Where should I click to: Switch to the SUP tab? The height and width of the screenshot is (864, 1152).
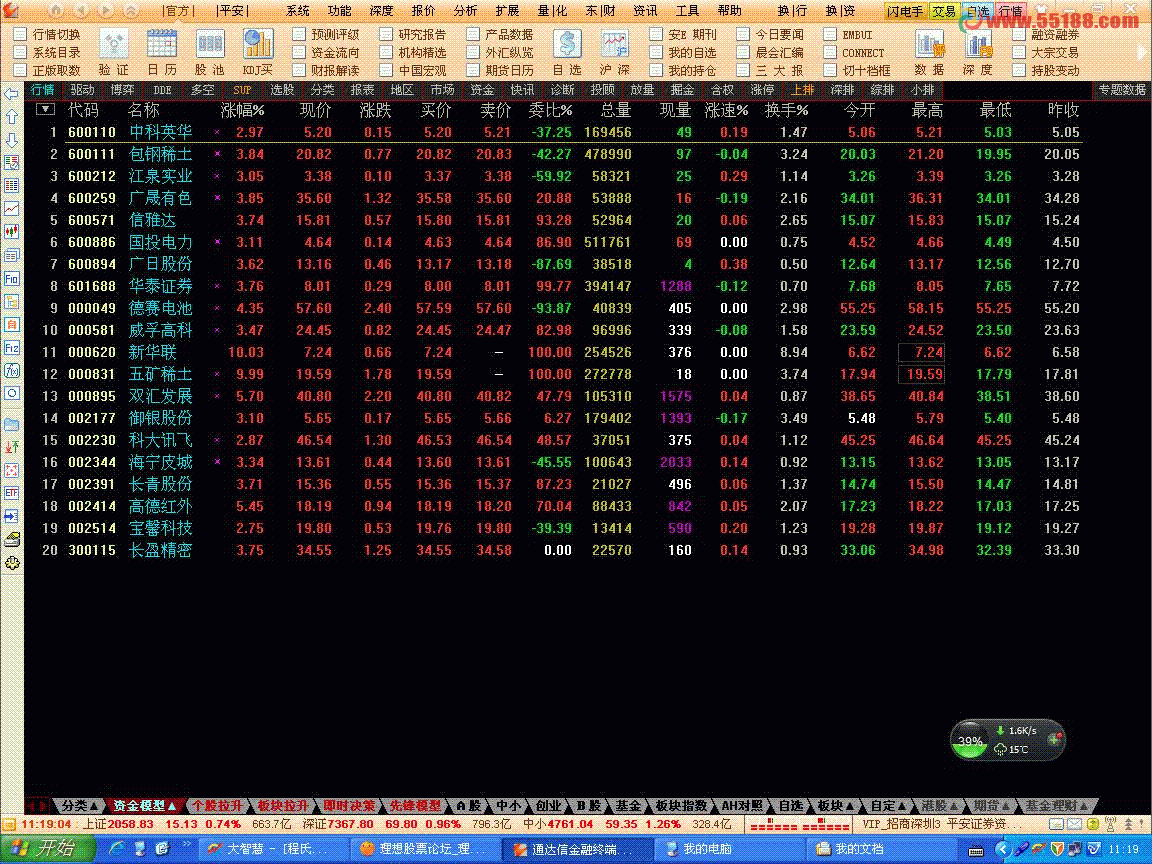242,90
